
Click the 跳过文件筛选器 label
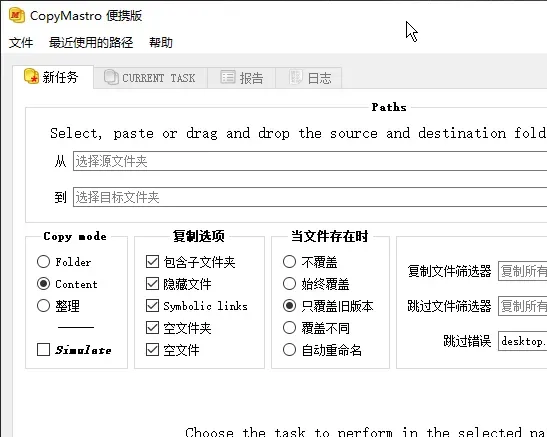(x=449, y=306)
